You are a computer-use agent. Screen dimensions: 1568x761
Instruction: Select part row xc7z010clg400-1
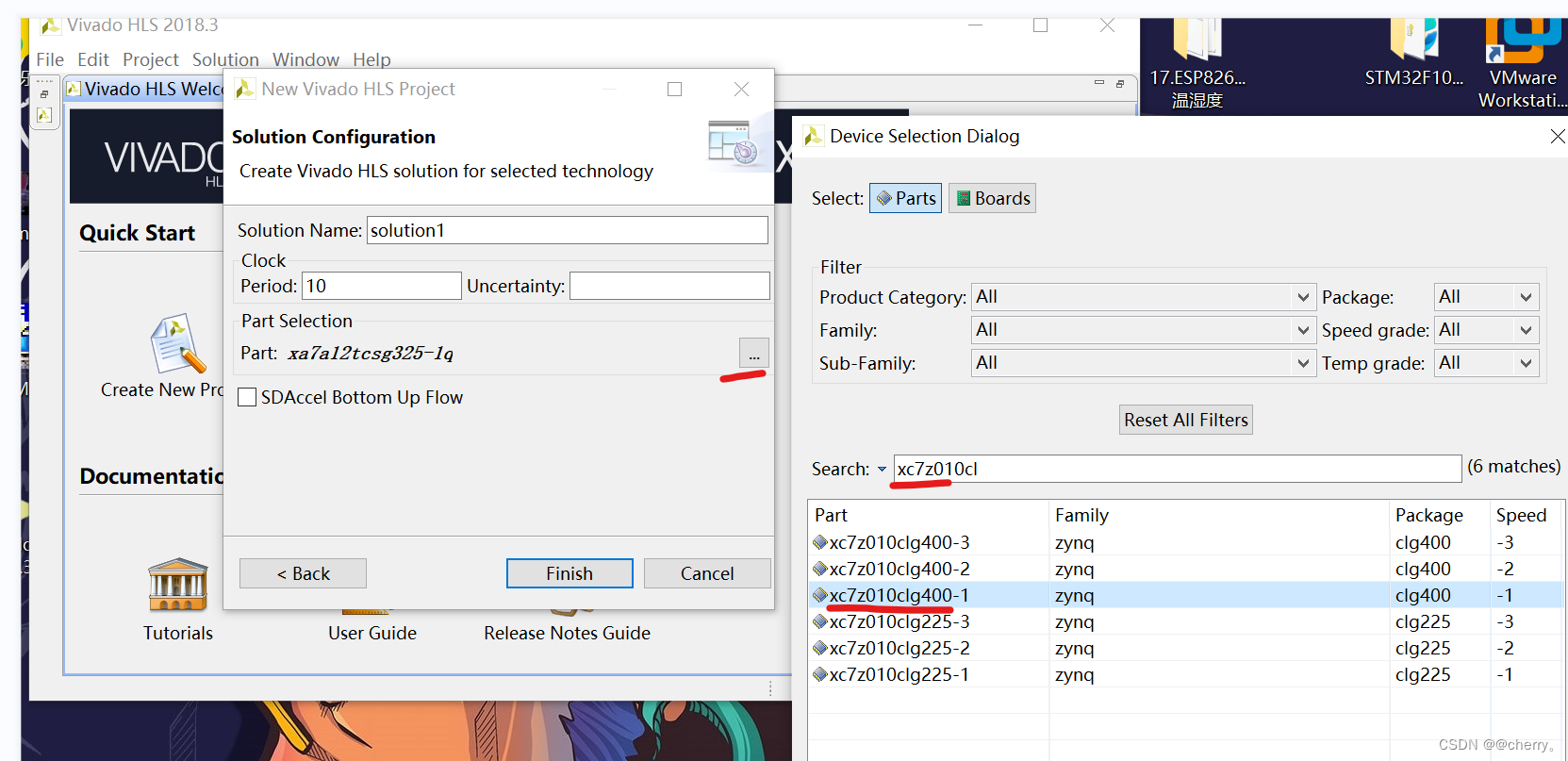click(x=1185, y=595)
